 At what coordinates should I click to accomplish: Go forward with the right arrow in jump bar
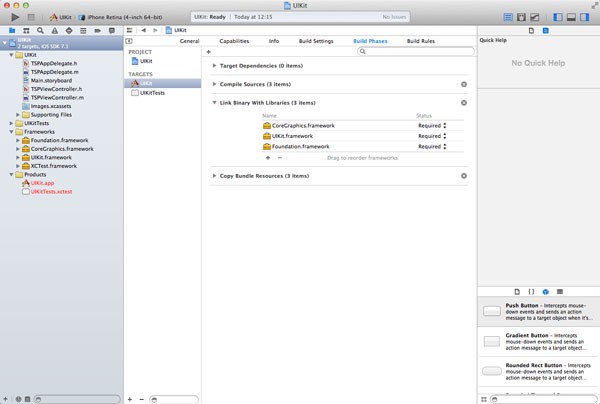click(x=155, y=30)
